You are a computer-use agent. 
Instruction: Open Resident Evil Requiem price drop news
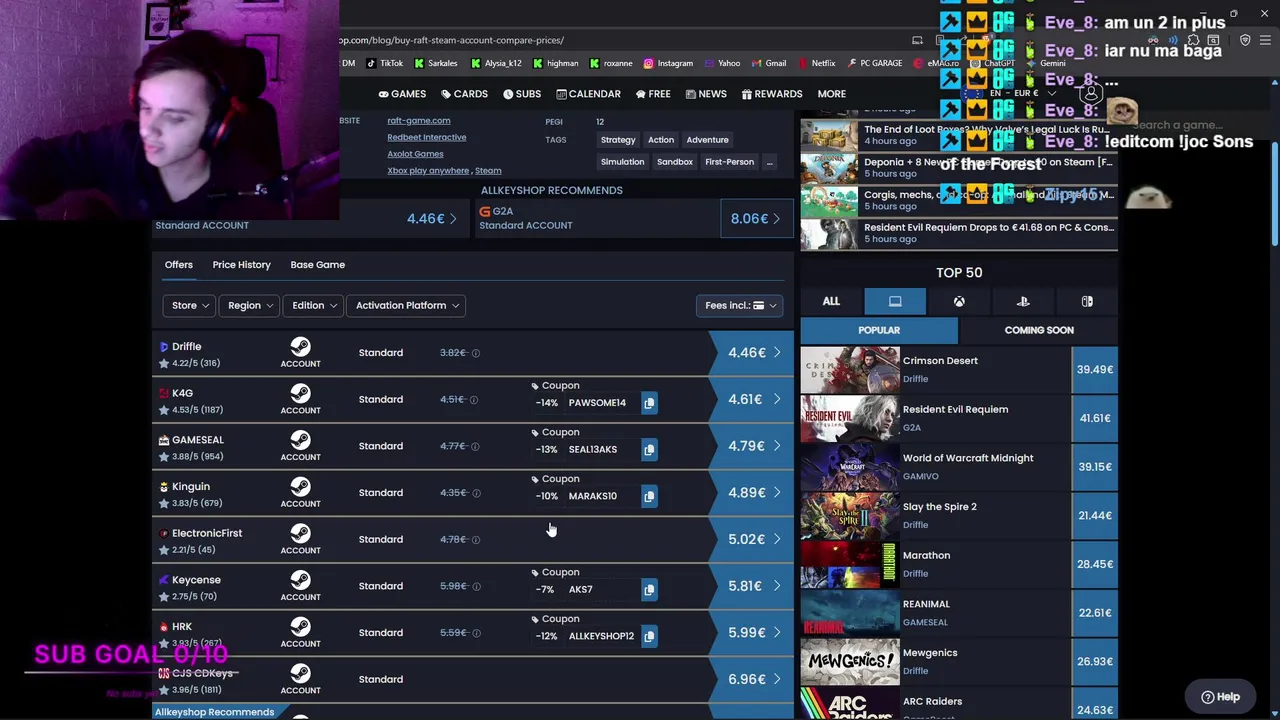tap(958, 233)
